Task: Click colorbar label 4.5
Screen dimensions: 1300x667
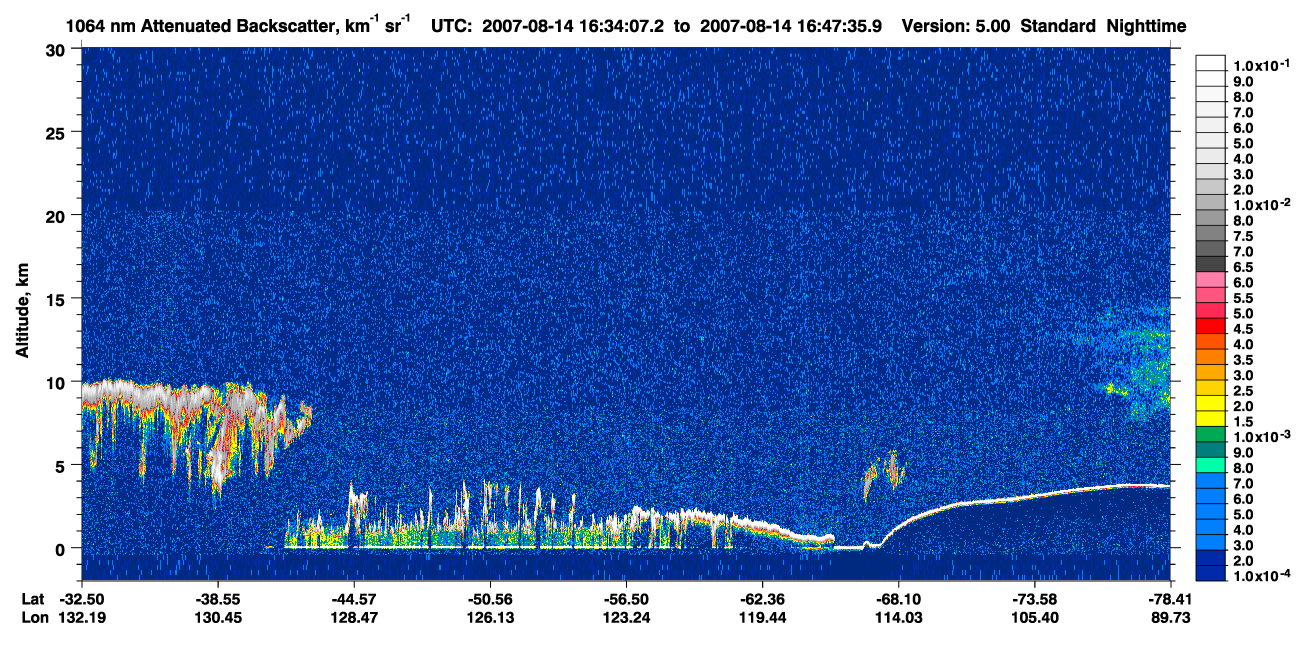Action: click(1242, 329)
